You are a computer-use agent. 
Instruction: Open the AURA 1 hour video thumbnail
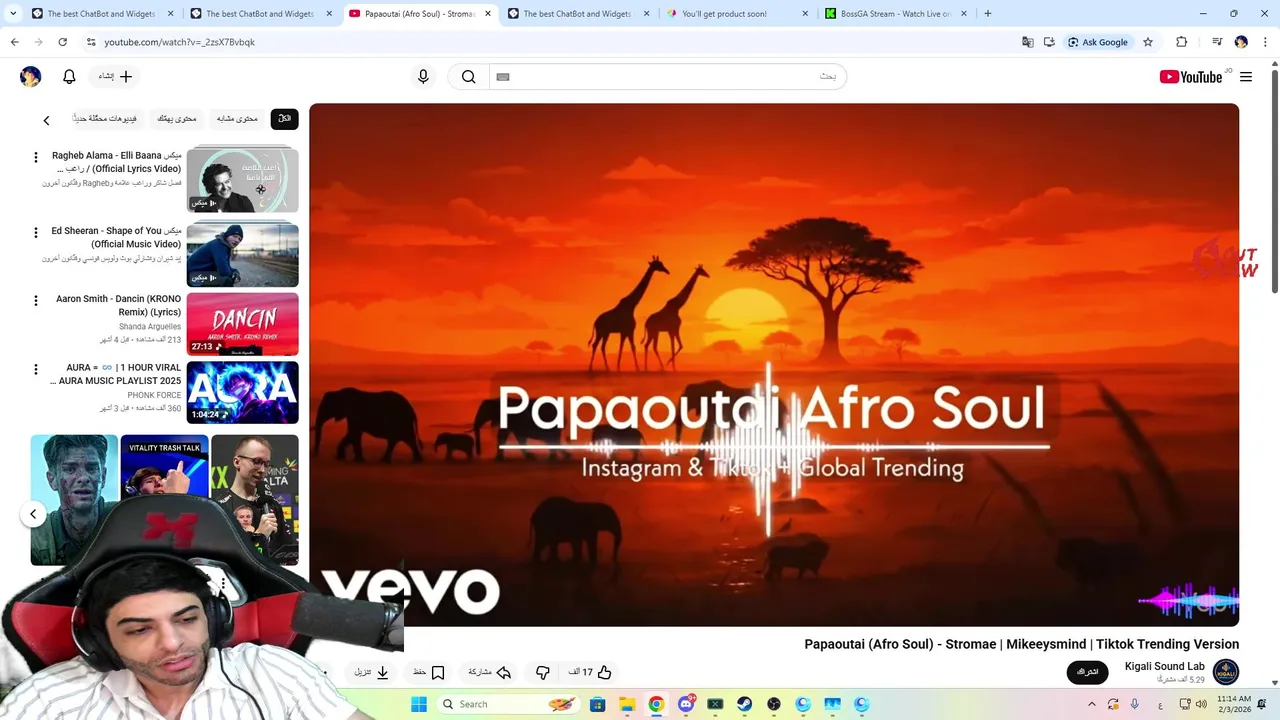click(242, 392)
